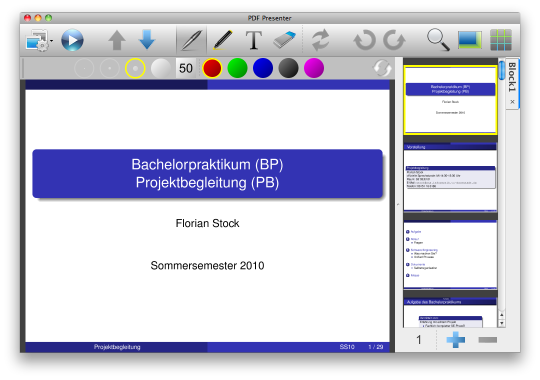Open the display settings icon

click(37, 40)
